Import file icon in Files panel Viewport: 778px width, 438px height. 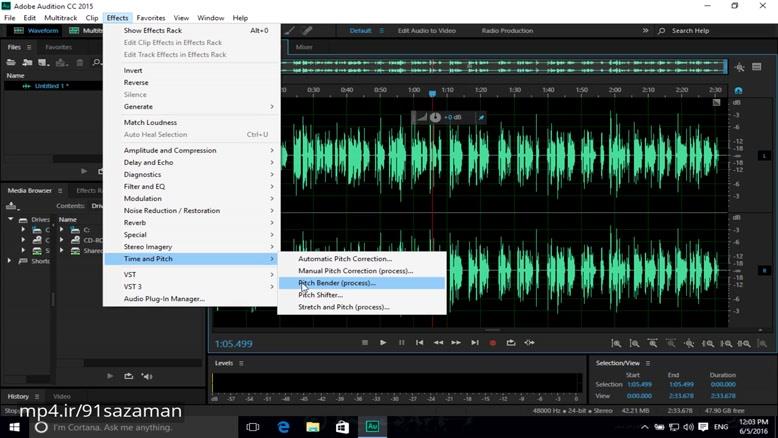[x=27, y=63]
